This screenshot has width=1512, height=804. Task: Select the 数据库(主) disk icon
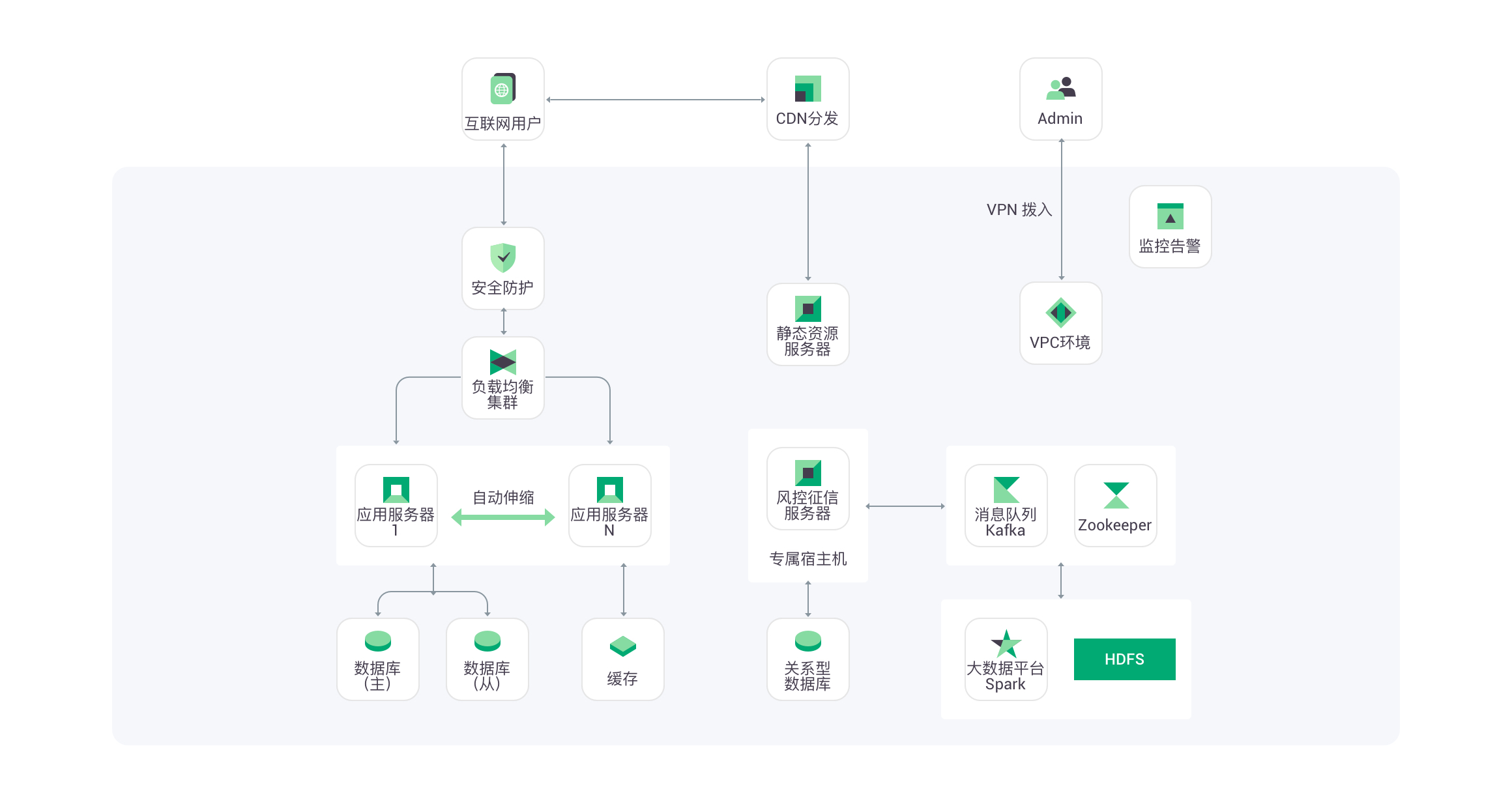point(378,641)
